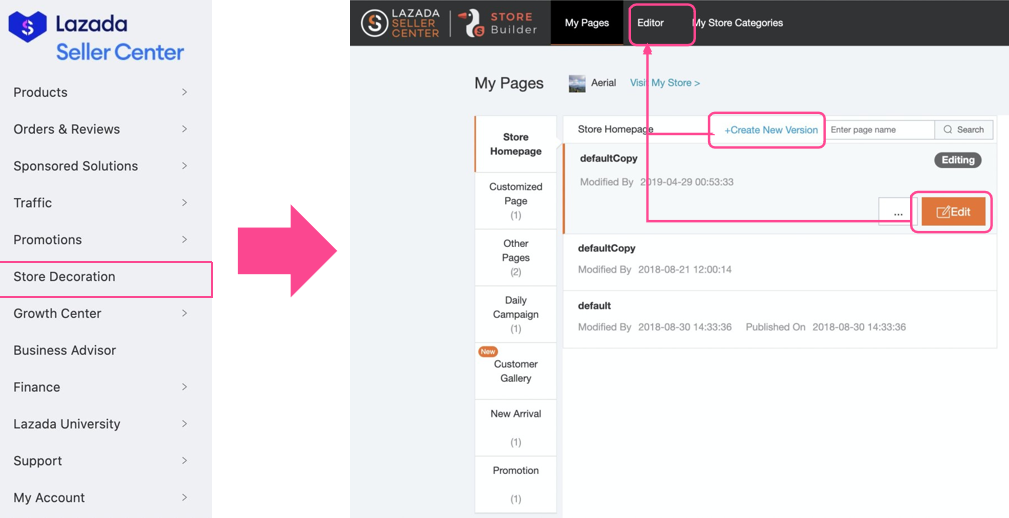Expand the Orders & Reviews chevron
The width and height of the screenshot is (1009, 518).
184,129
